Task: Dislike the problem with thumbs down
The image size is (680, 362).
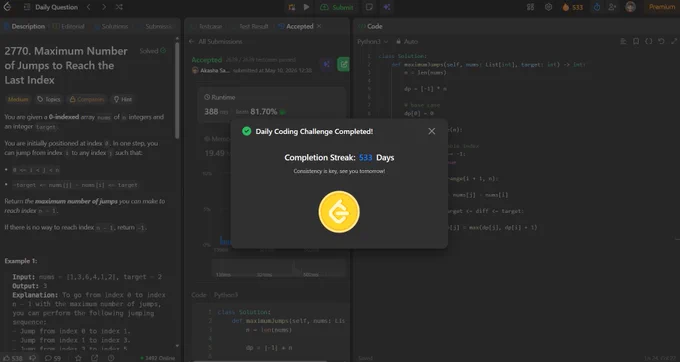Action: (33, 358)
